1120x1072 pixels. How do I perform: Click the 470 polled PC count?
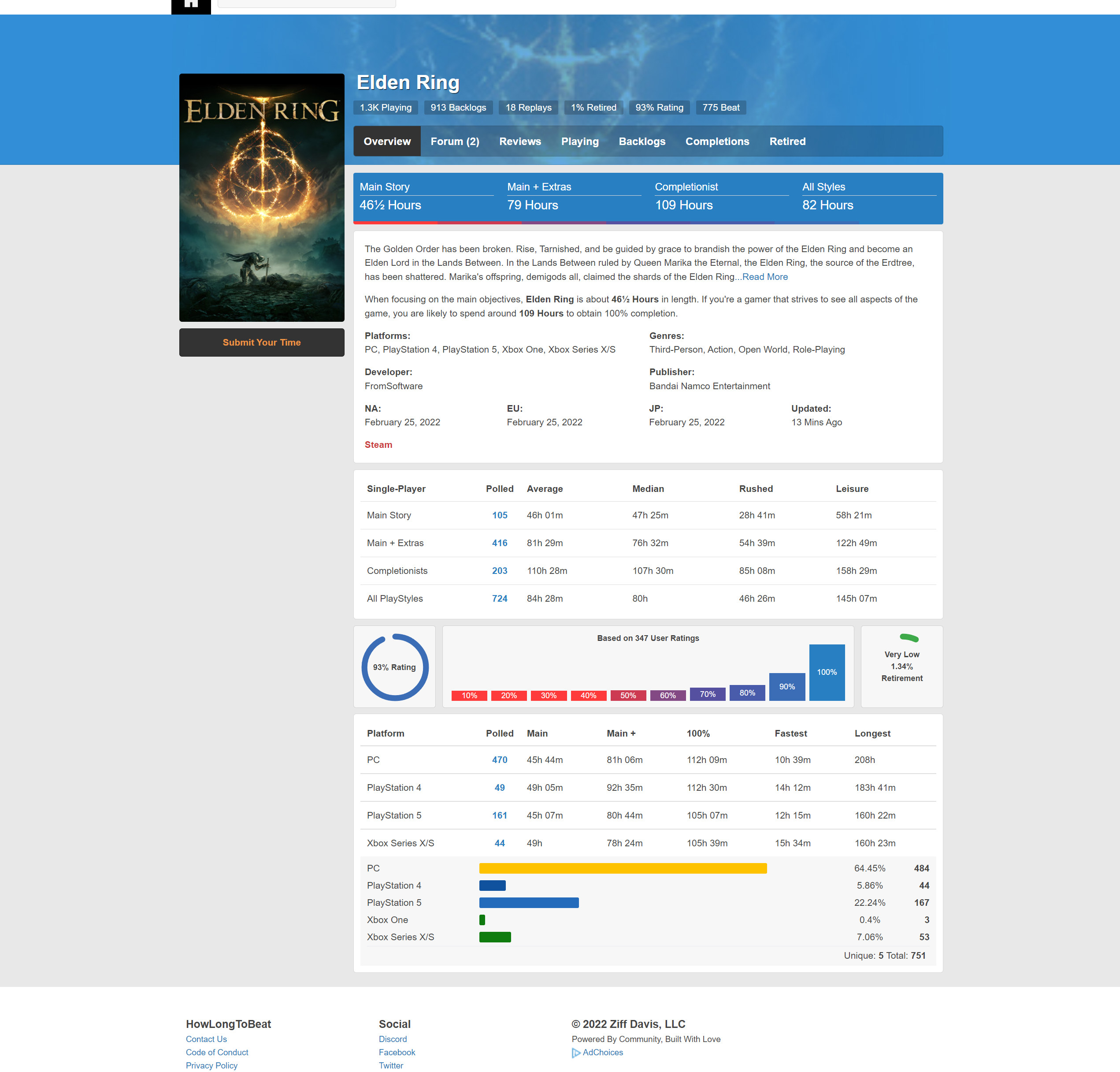tap(499, 759)
